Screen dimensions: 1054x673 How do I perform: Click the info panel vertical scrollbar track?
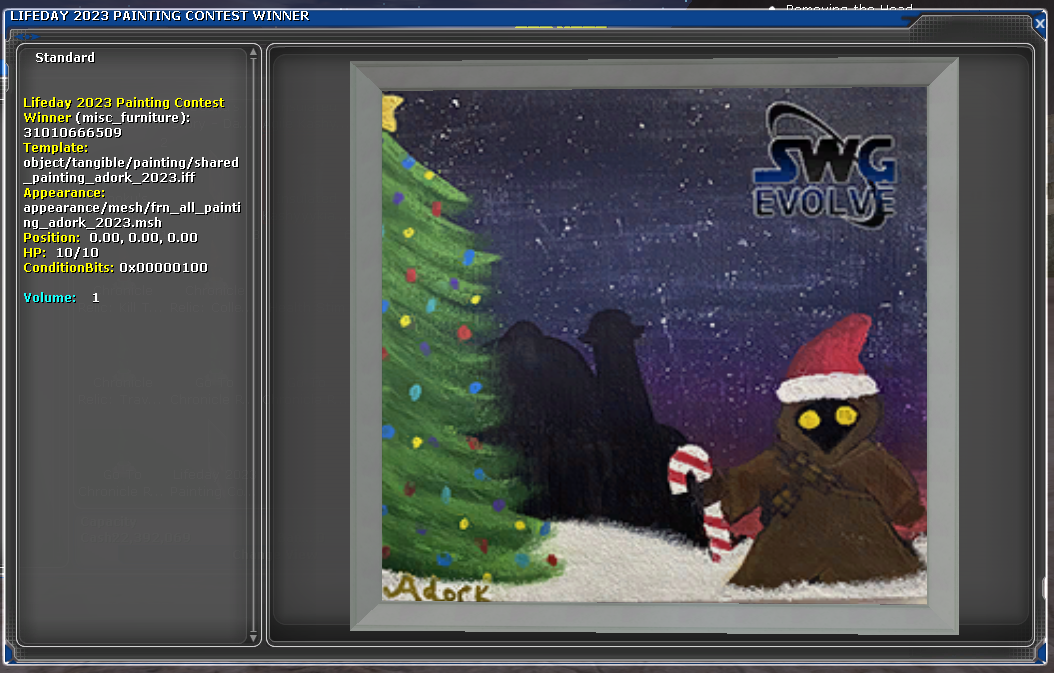(x=253, y=345)
